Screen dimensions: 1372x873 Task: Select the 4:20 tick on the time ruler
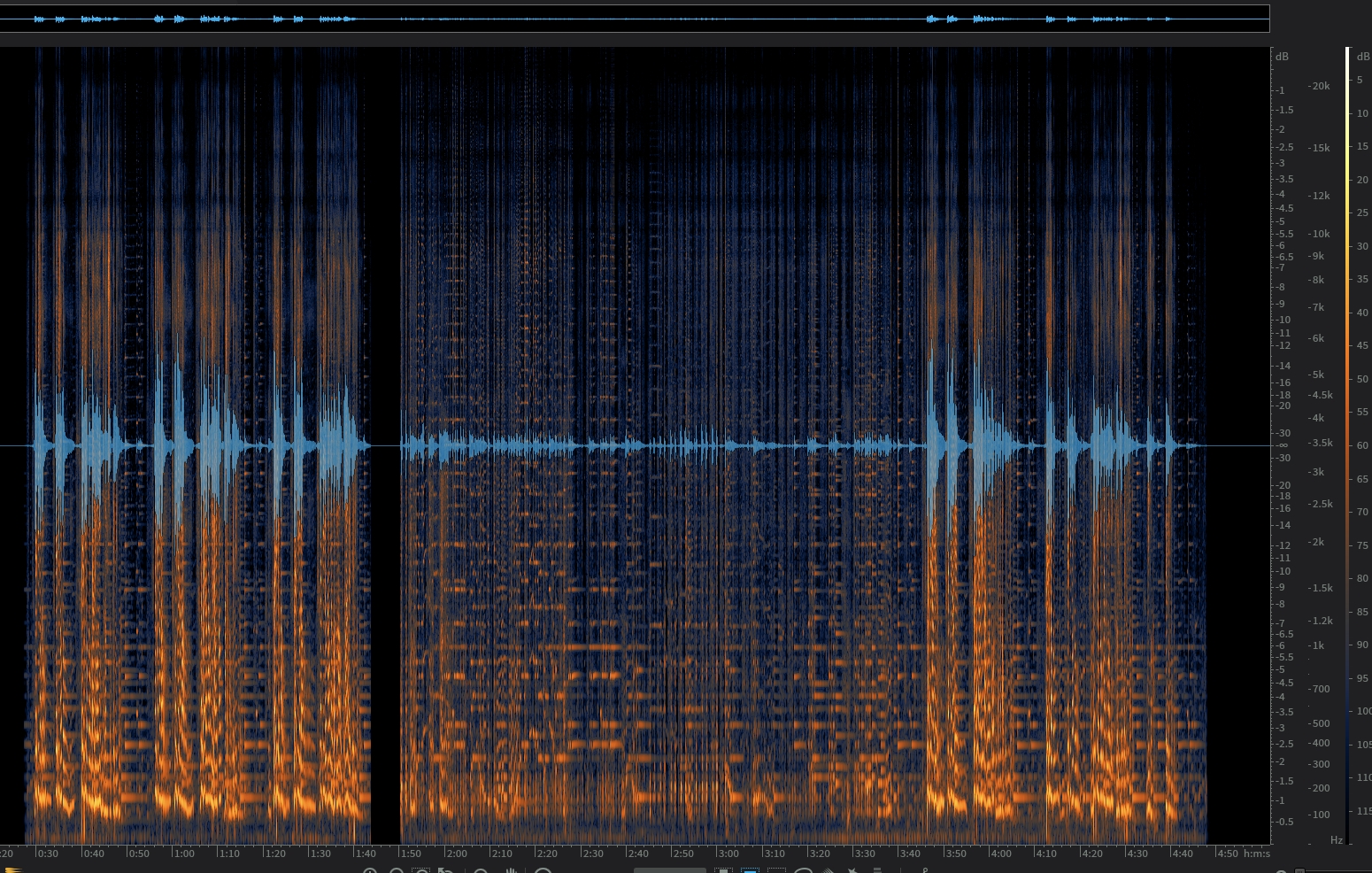[x=1092, y=854]
